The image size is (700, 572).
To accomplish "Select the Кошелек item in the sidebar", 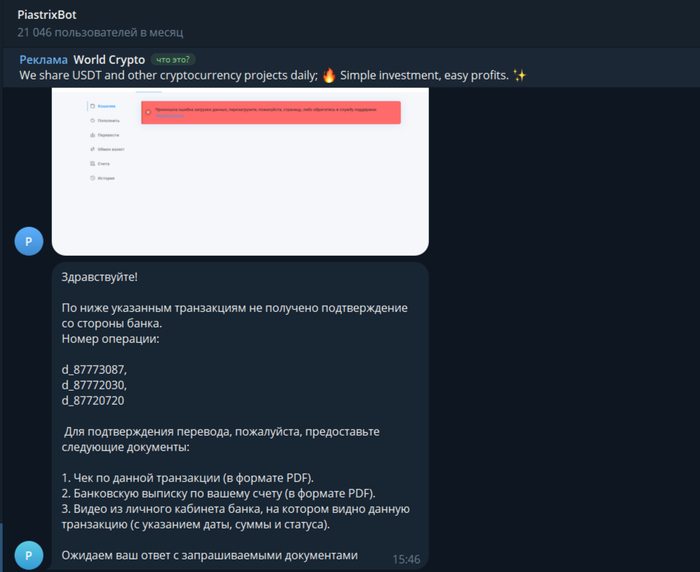I will coord(106,105).
